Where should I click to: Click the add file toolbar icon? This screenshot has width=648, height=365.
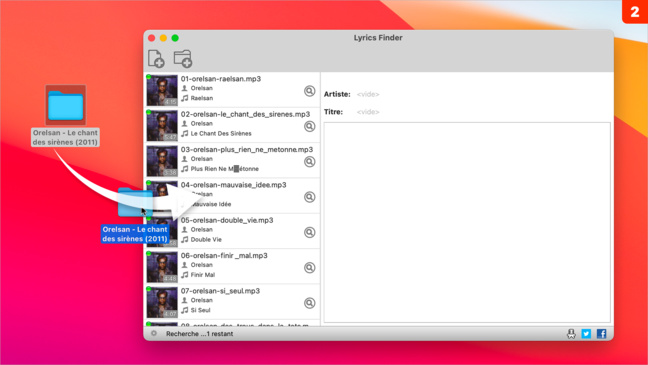point(156,58)
